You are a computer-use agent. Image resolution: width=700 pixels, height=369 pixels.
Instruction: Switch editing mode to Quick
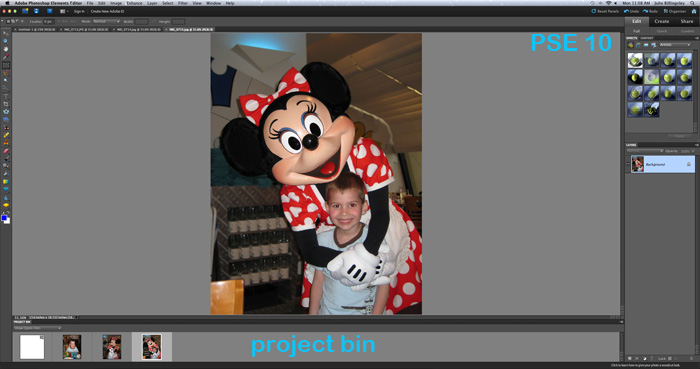(662, 31)
